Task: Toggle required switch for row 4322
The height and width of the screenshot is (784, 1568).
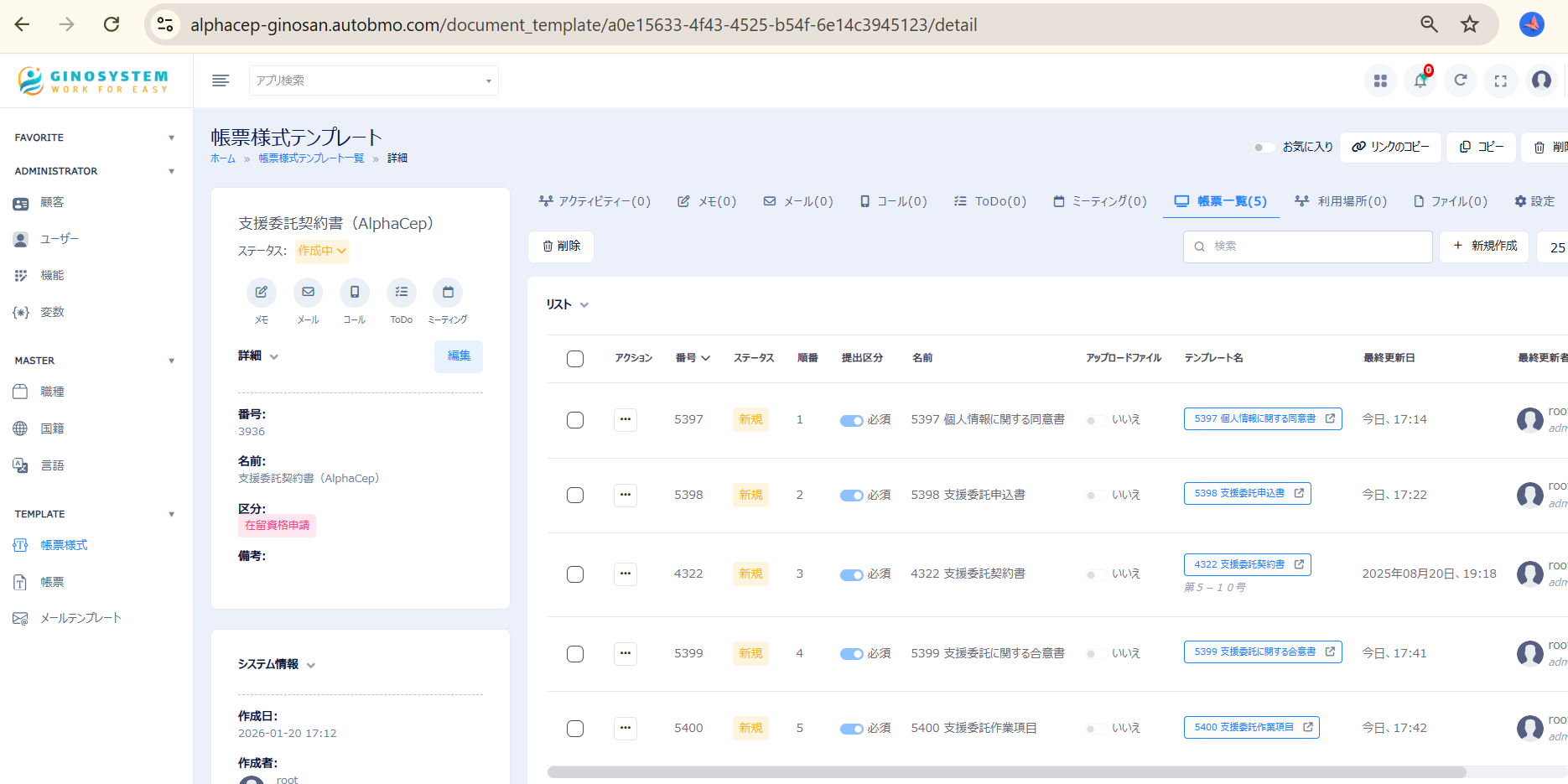Action: (851, 574)
